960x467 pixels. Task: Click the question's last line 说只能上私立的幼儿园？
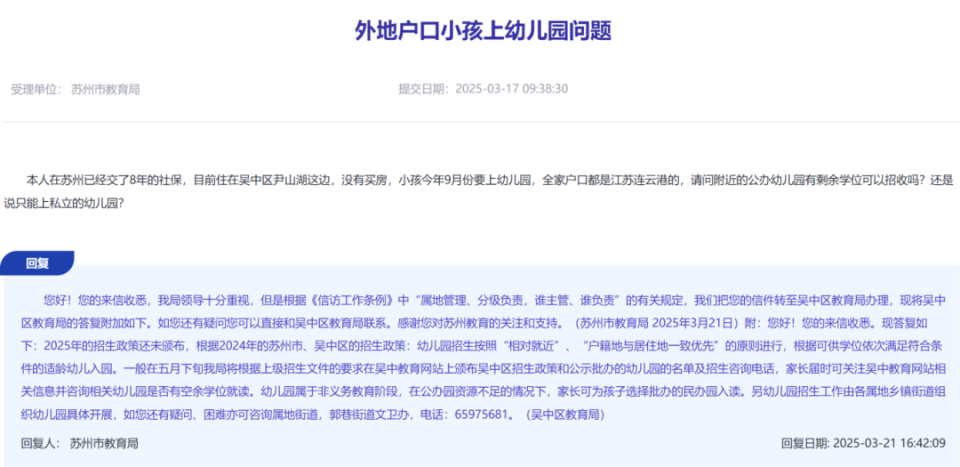pyautogui.click(x=65, y=201)
